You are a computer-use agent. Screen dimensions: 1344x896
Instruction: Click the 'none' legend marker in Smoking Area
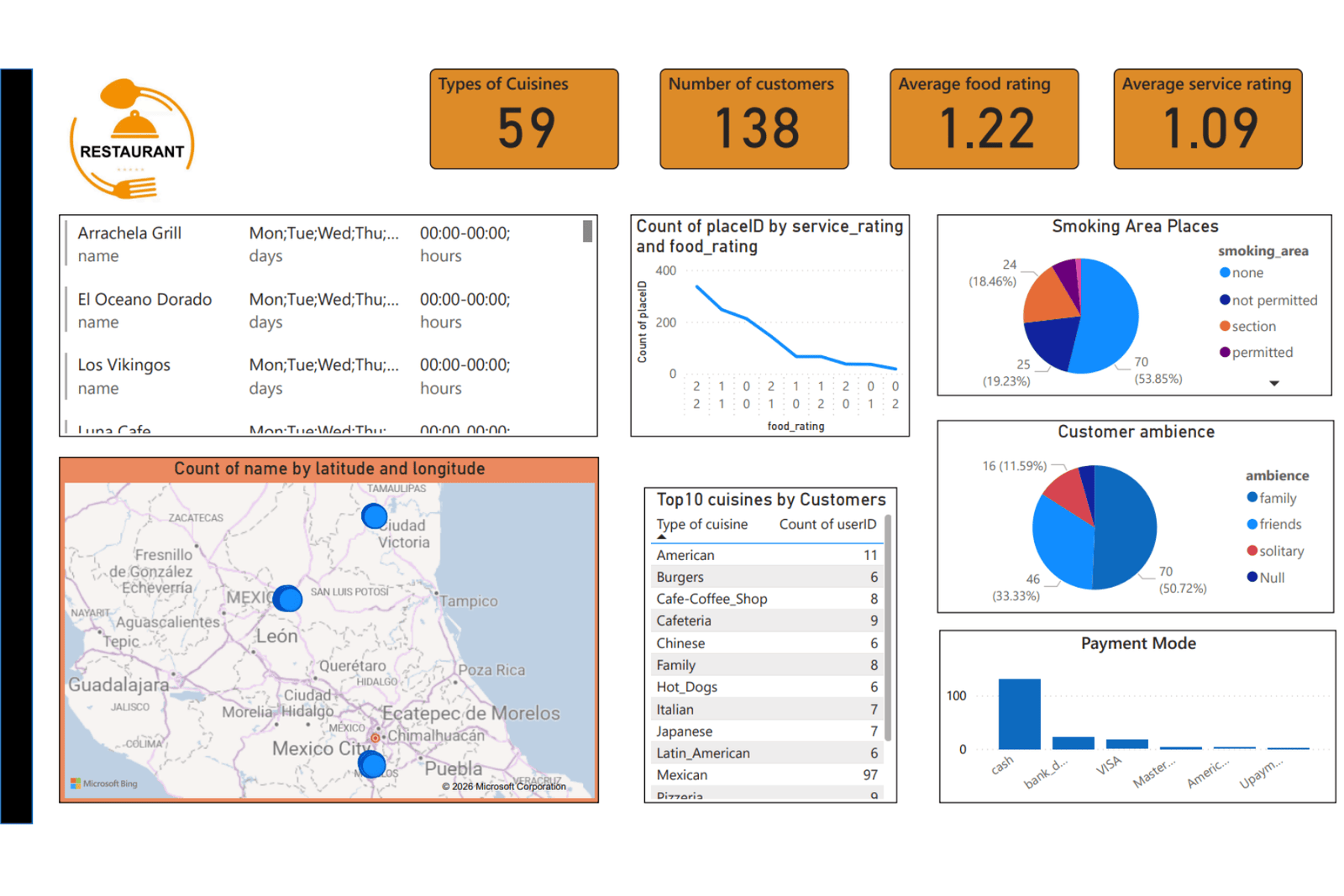[x=1225, y=273]
